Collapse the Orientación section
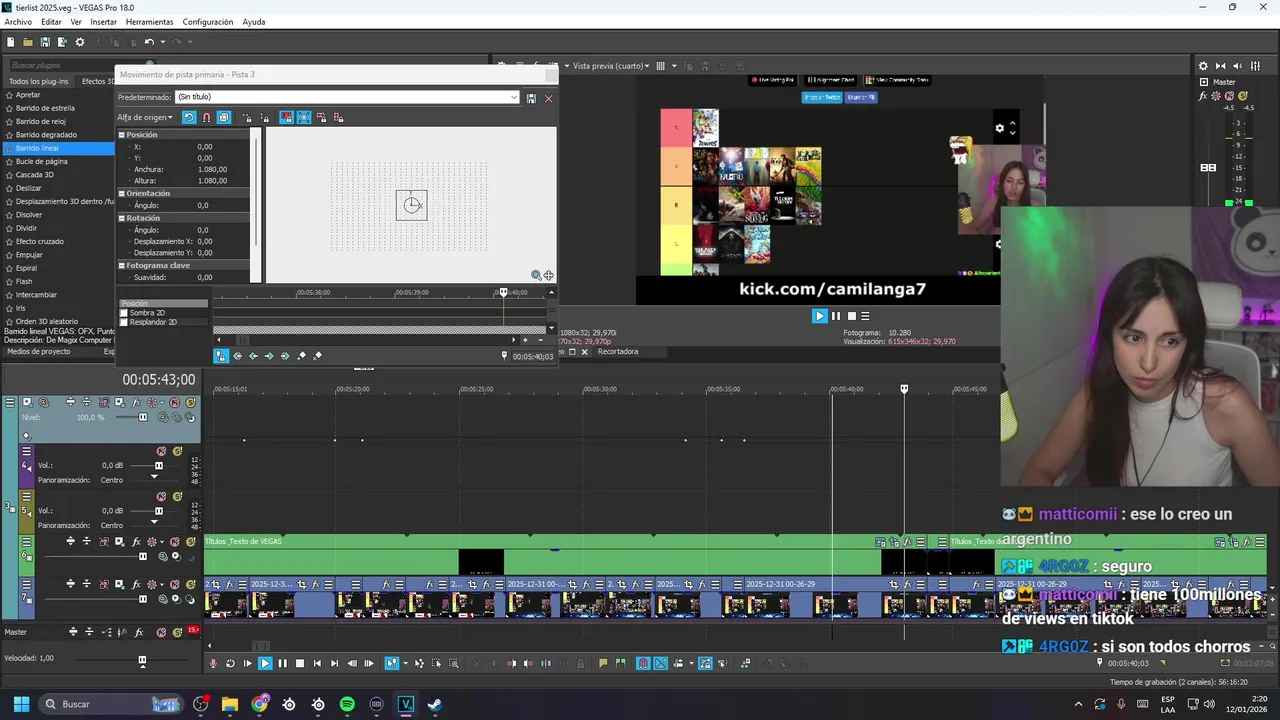 (122, 193)
